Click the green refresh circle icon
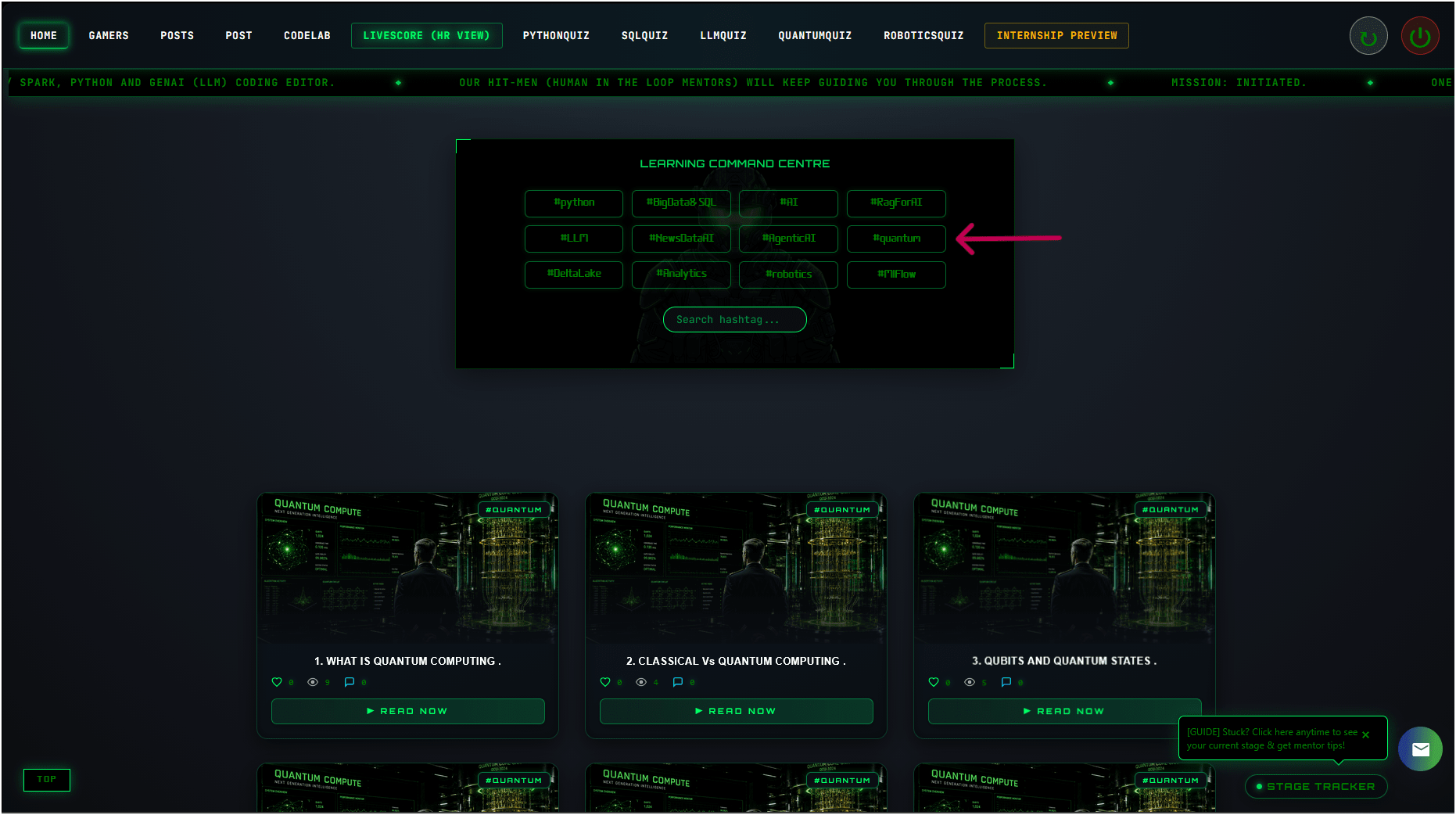This screenshot has width=1456, height=815. 1368,36
